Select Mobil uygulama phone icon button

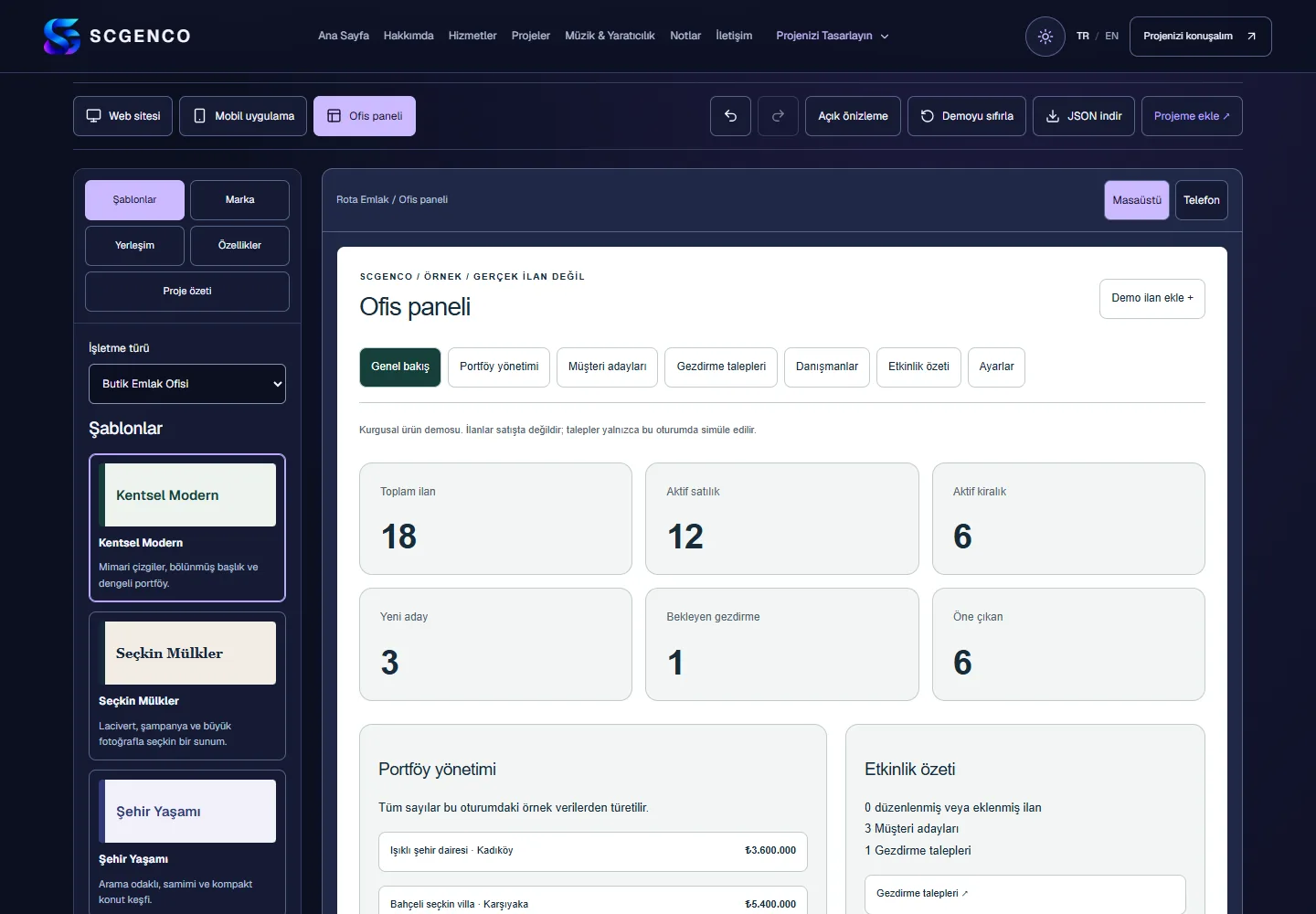(243, 116)
